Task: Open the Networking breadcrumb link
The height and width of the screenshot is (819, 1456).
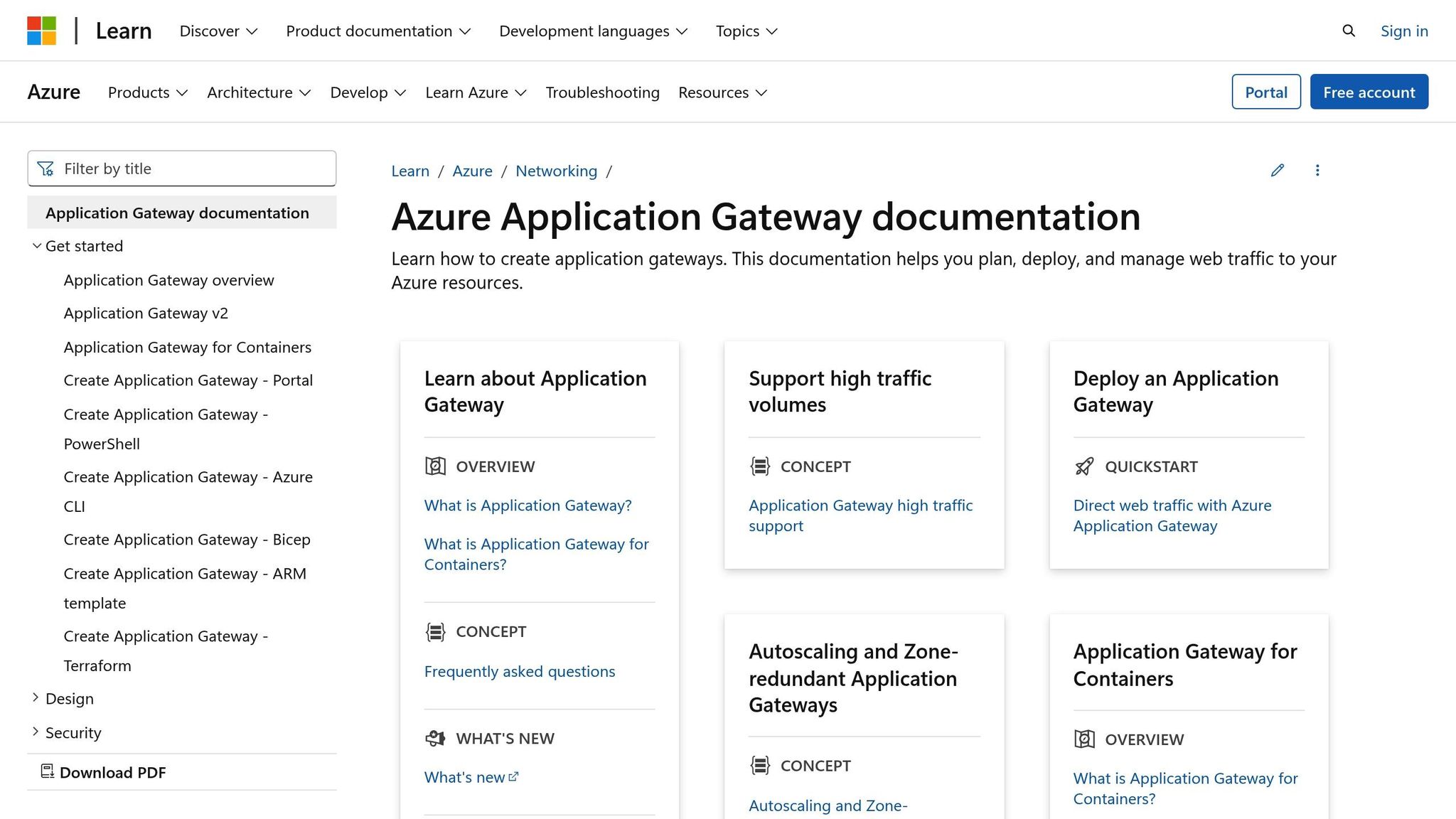Action: point(556,171)
